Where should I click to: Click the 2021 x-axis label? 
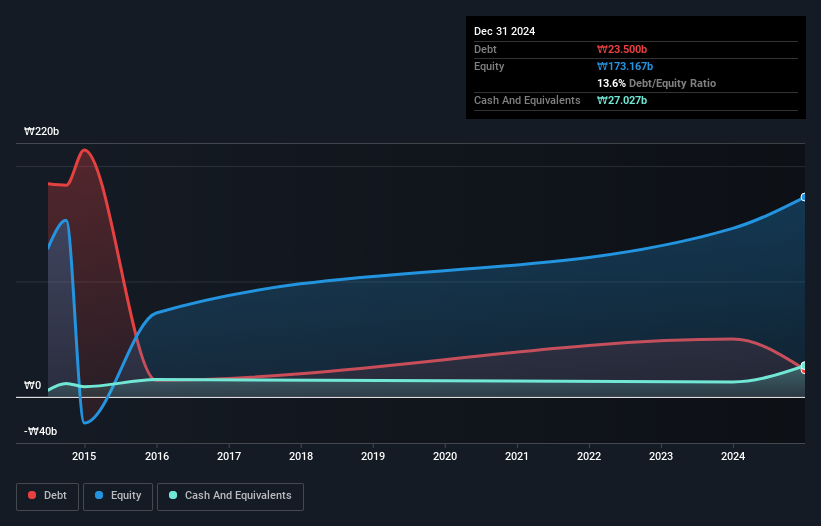pyautogui.click(x=517, y=456)
